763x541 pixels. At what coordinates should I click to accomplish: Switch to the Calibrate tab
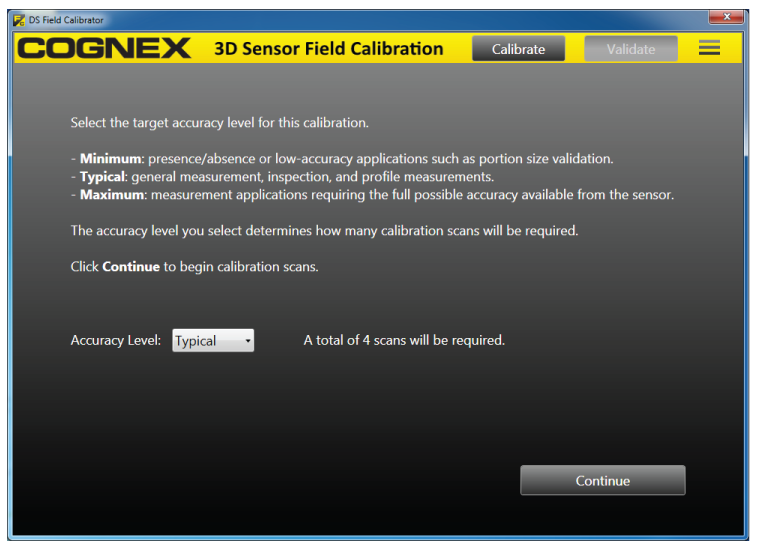[x=518, y=49]
